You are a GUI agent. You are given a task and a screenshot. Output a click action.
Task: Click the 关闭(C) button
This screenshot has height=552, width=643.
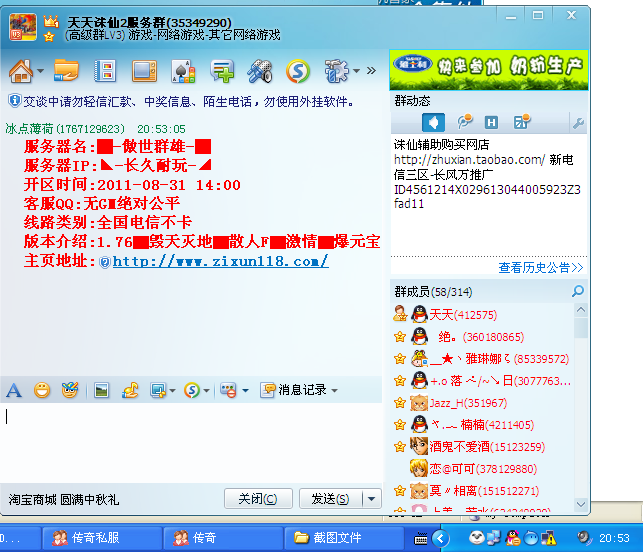258,499
